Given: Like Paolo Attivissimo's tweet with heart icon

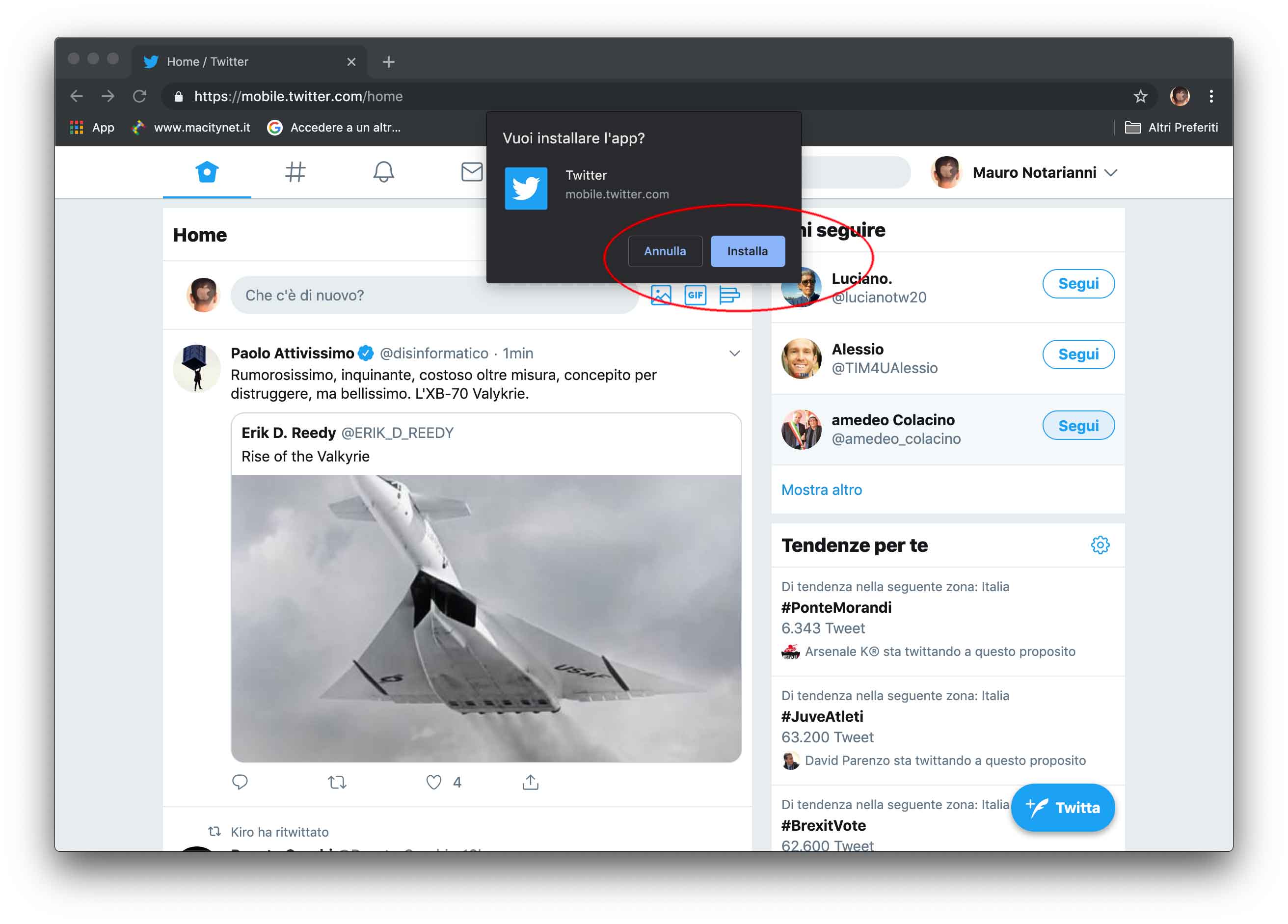Looking at the screenshot, I should click(x=434, y=782).
